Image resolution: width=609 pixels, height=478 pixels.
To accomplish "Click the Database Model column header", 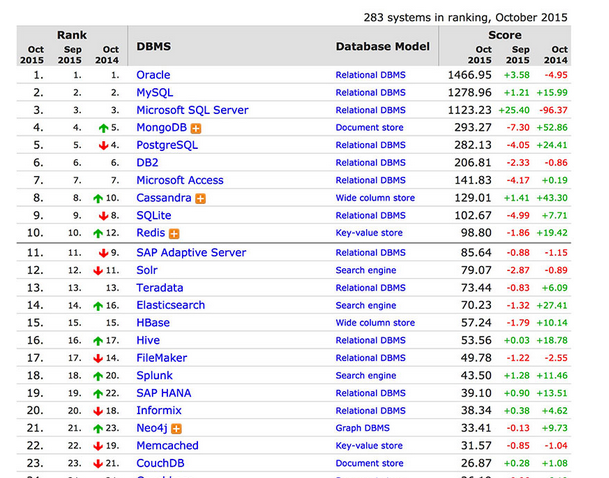I will 383,47.
